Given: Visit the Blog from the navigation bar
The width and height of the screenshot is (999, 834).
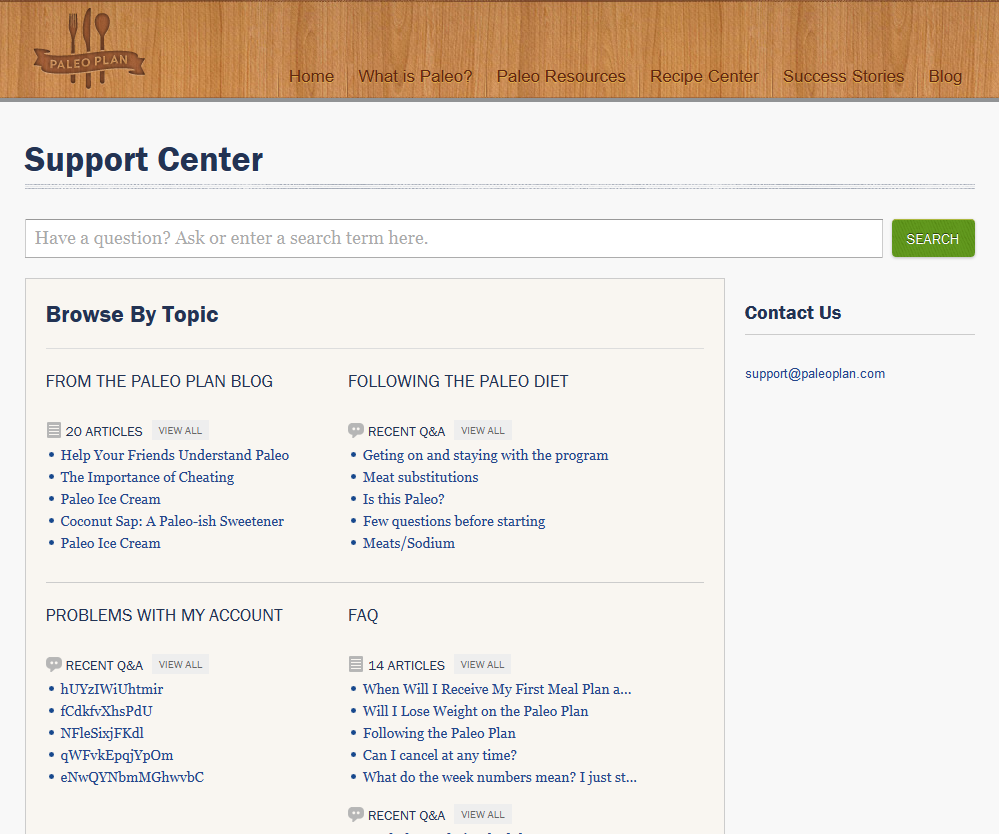Looking at the screenshot, I should 945,76.
